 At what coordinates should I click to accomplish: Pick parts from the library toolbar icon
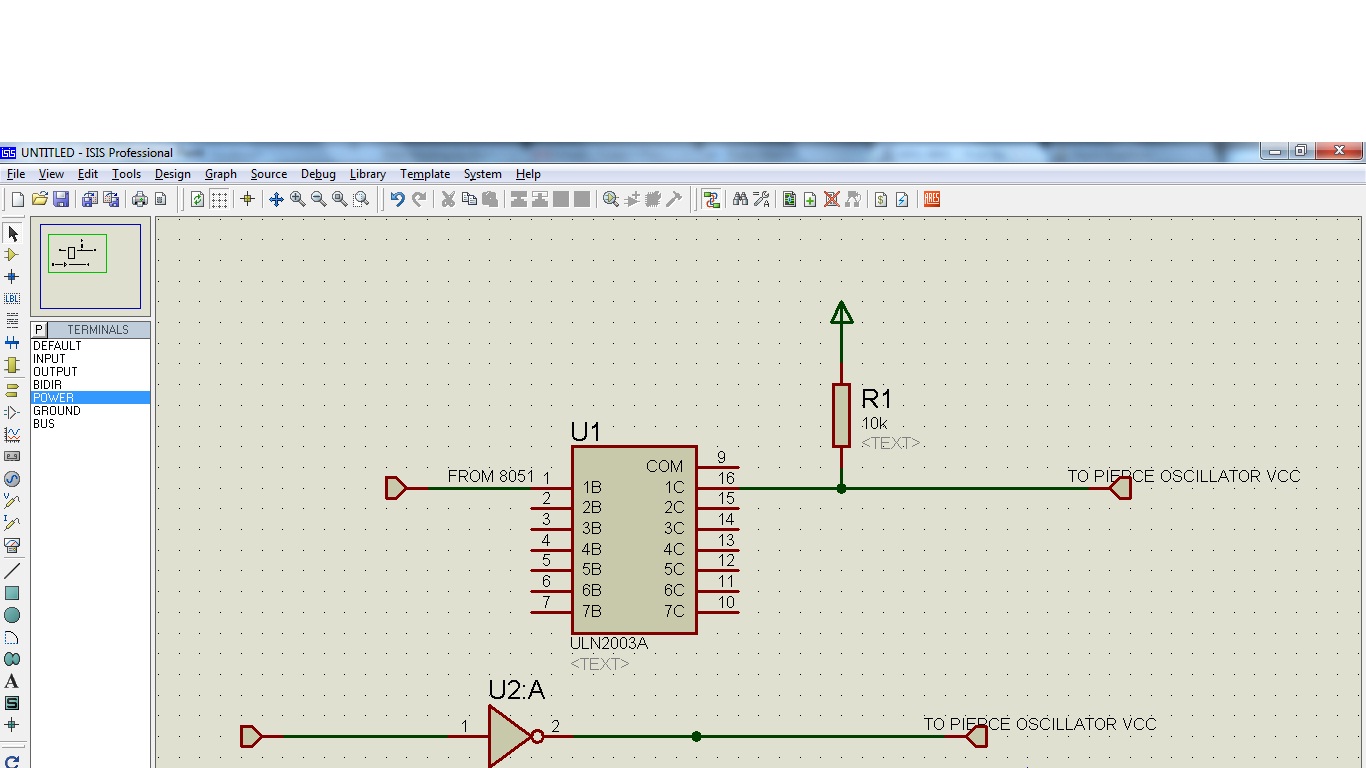(611, 200)
